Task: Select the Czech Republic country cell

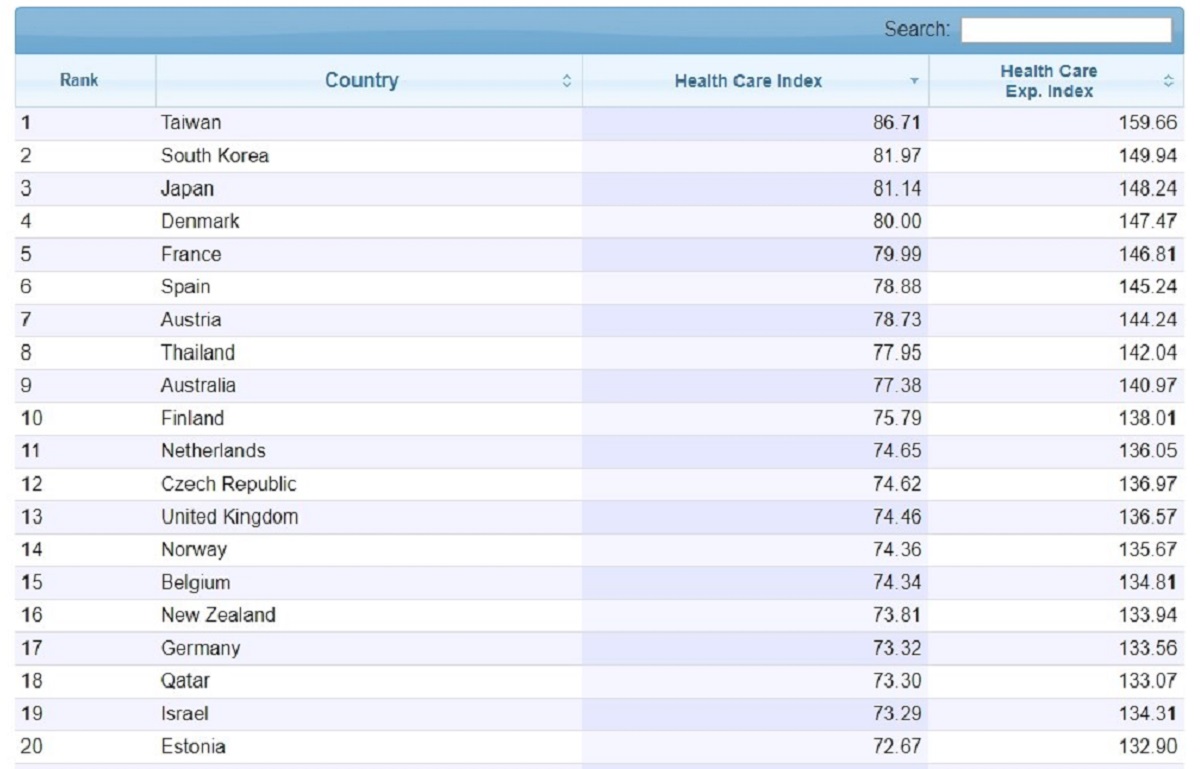Action: [x=229, y=484]
